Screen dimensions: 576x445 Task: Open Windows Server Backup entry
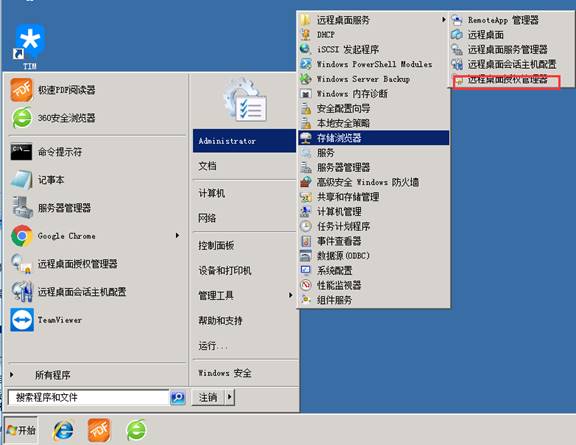tap(374, 79)
